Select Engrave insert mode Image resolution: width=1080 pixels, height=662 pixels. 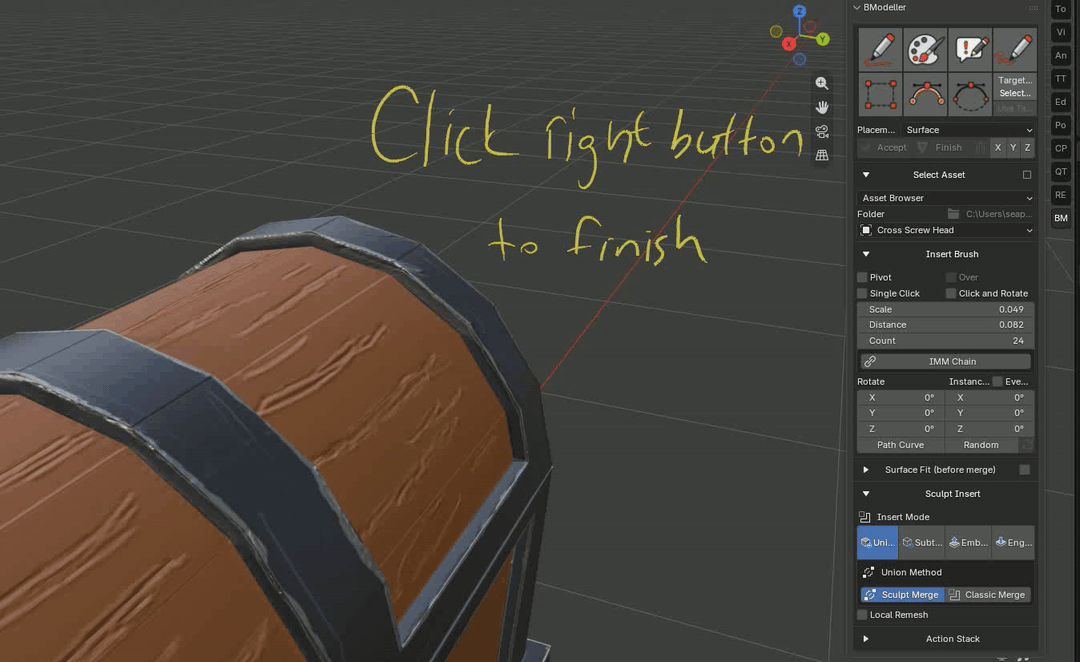[1013, 543]
